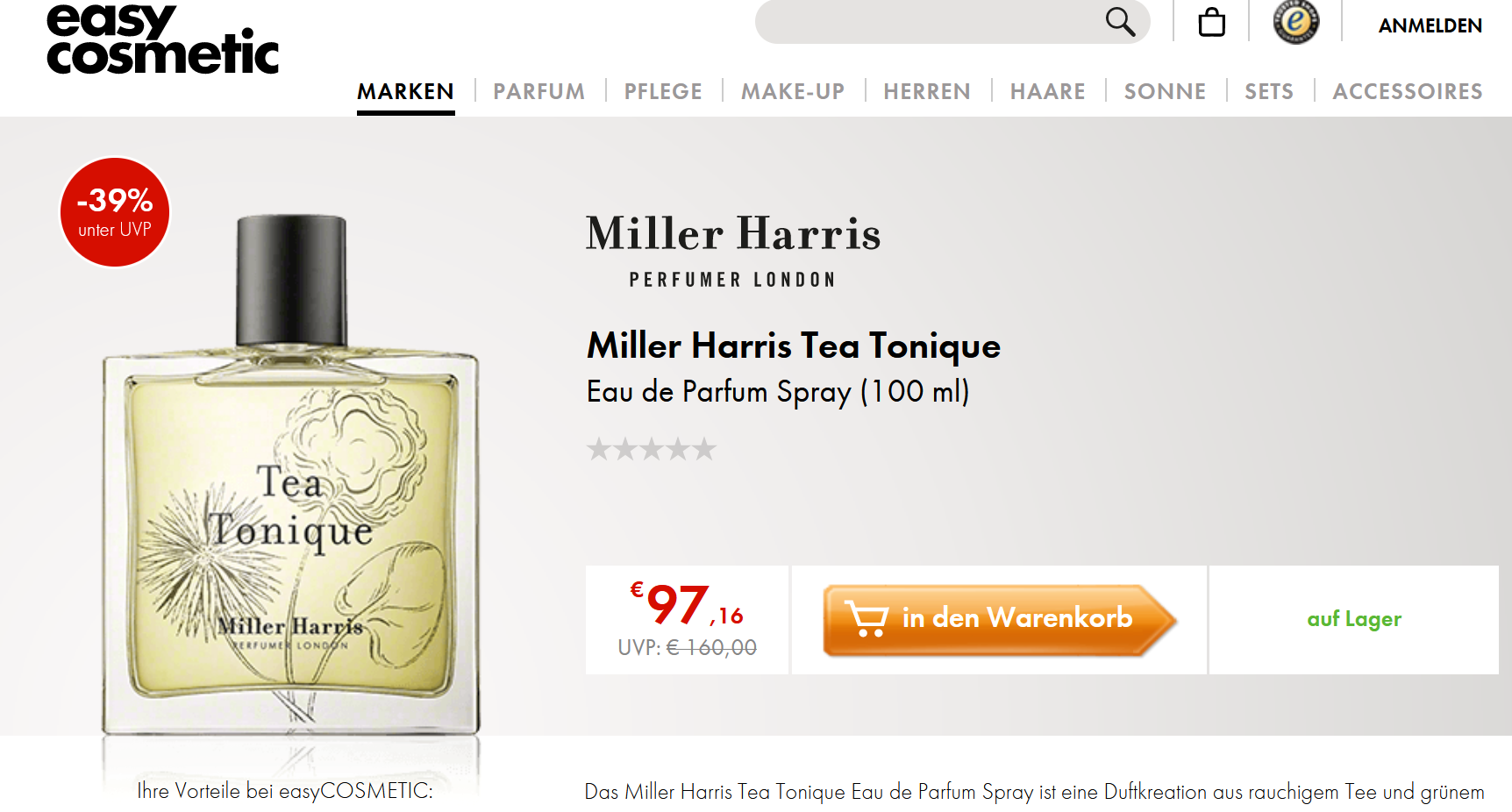Viewport: 1512px width, 812px height.
Task: Click the Tea Tonique bottle image
Action: (x=291, y=474)
